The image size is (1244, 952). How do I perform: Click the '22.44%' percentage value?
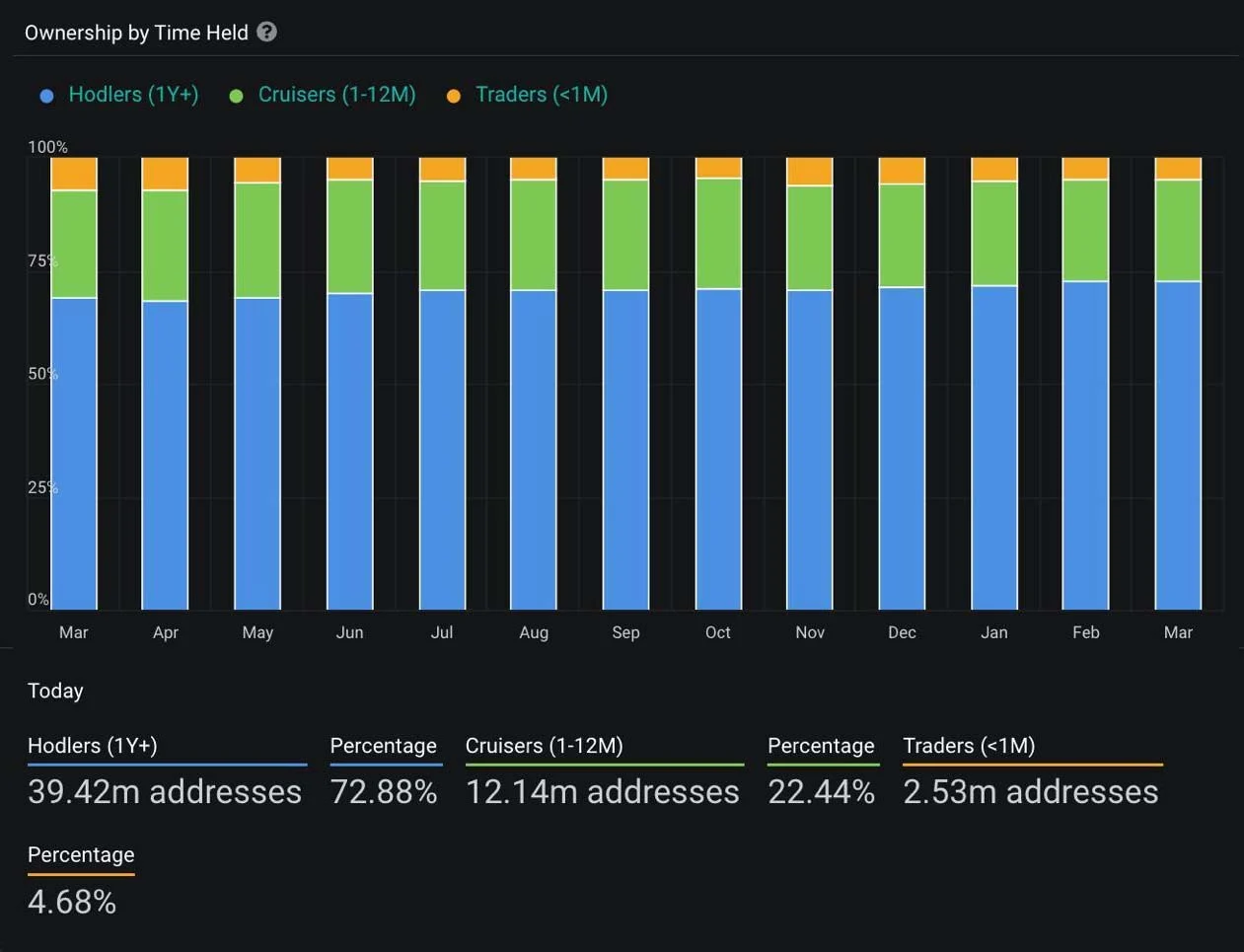click(x=822, y=791)
